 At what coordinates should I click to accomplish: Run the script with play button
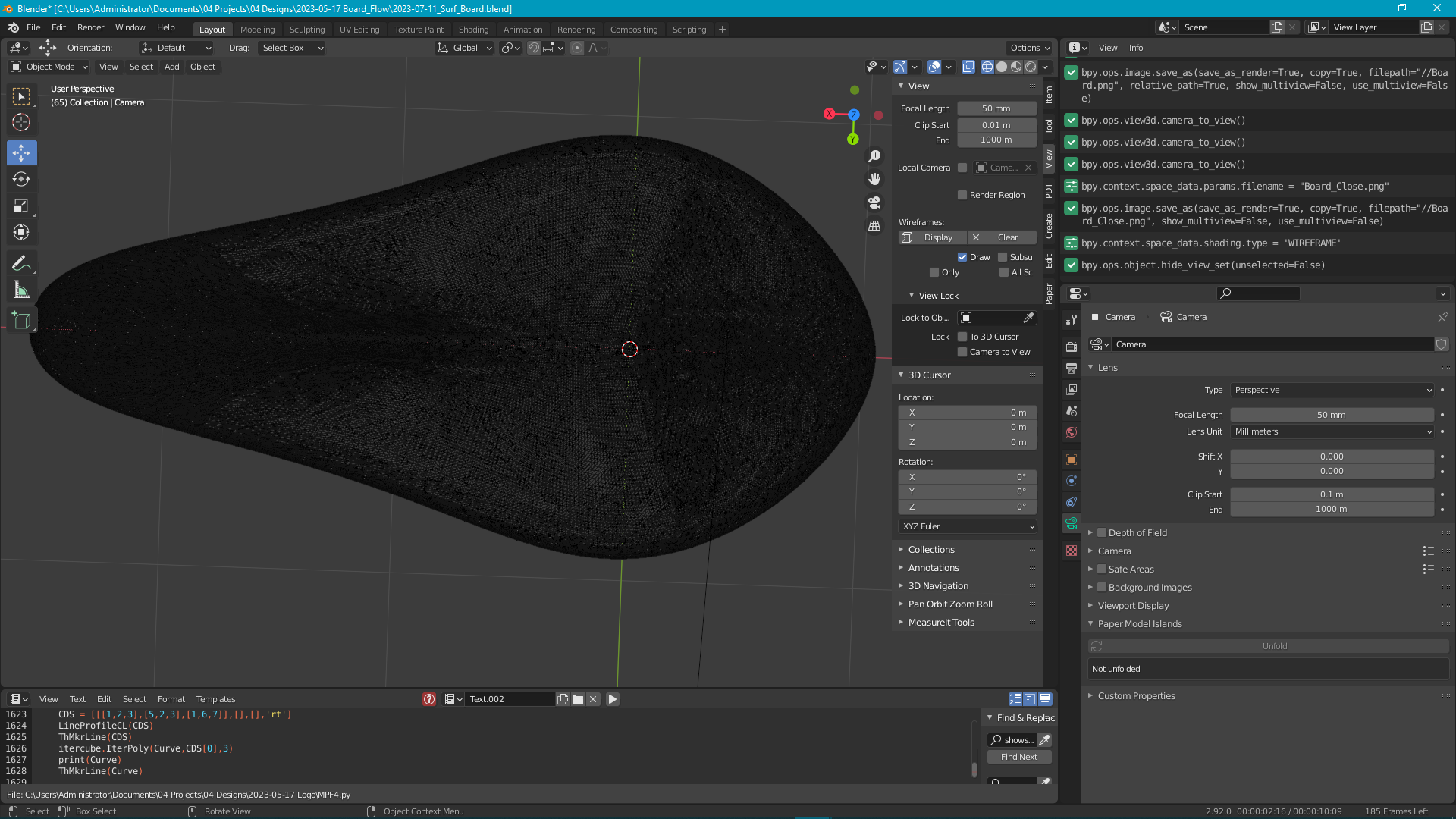tap(613, 699)
